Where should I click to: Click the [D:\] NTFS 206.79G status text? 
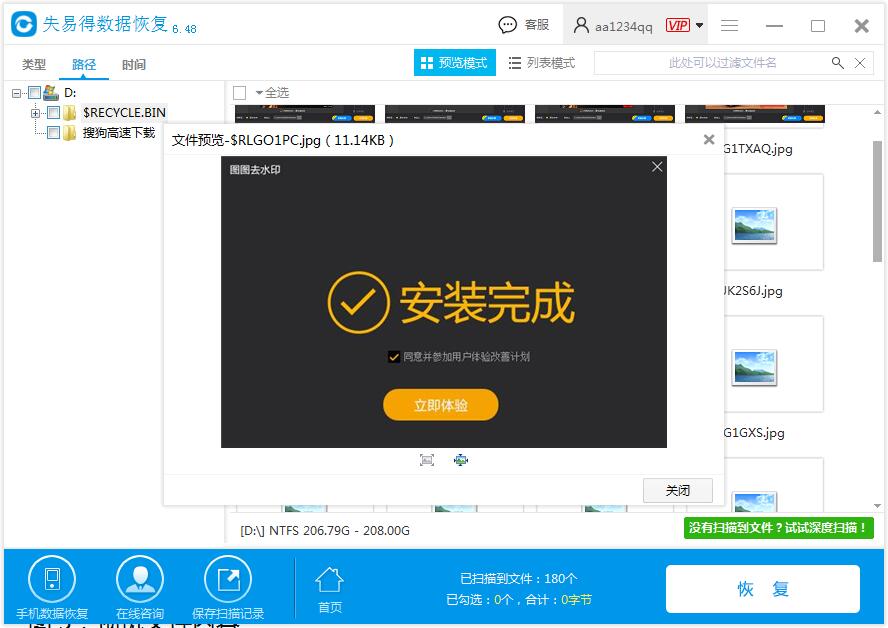click(325, 531)
